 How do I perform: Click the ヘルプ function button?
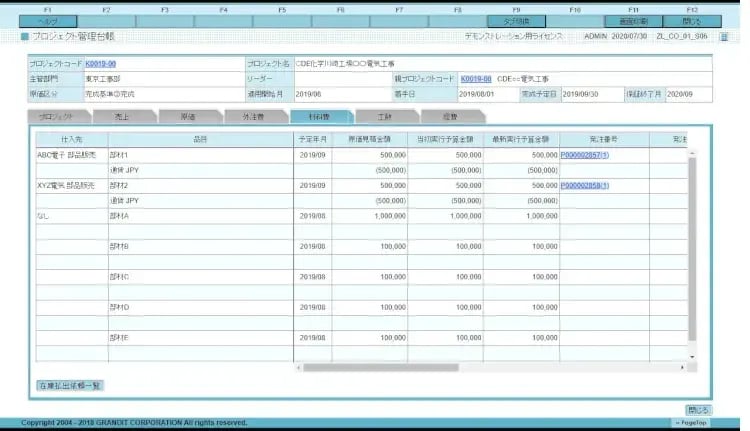tap(48, 20)
